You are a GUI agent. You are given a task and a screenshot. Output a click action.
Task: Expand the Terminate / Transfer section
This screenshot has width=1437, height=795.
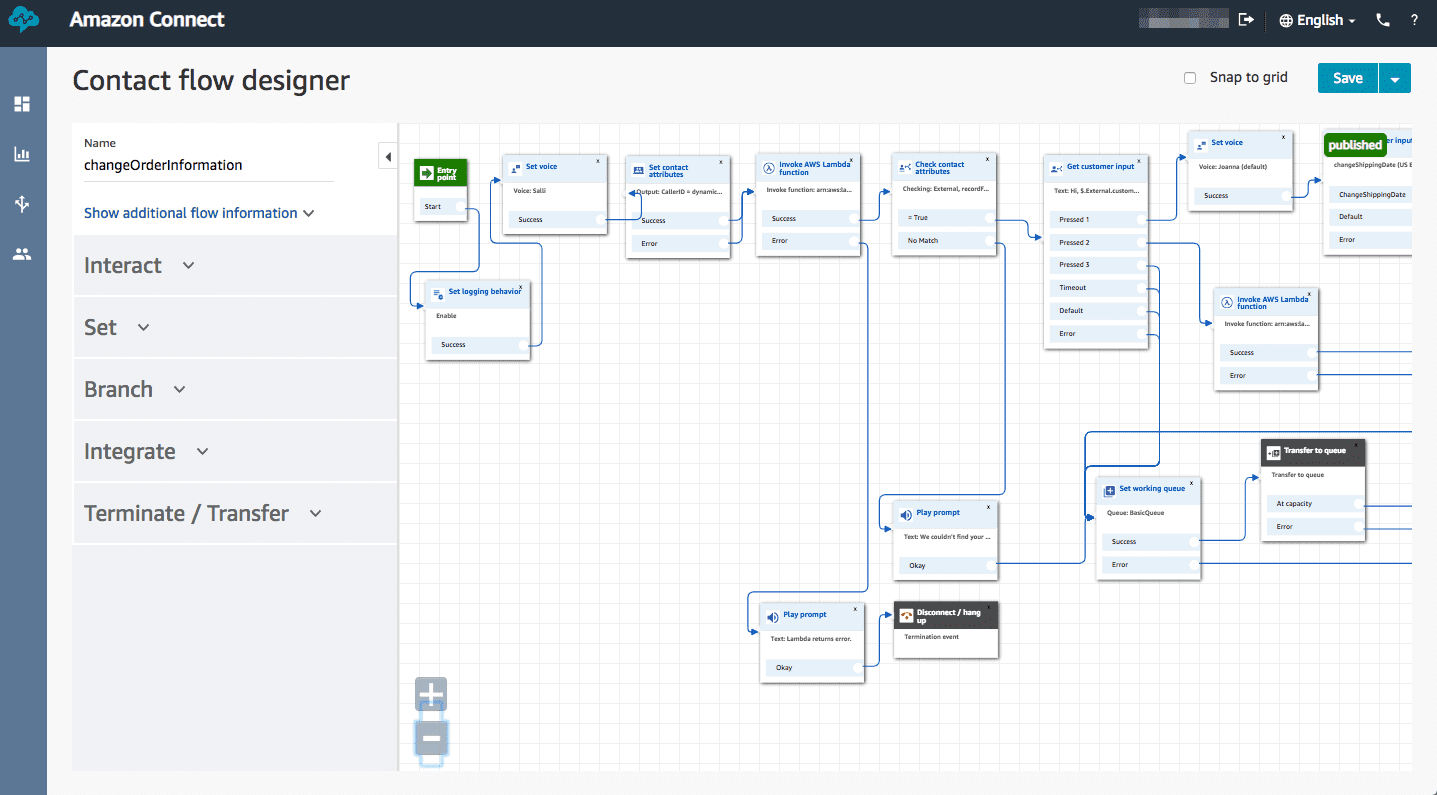[235, 513]
